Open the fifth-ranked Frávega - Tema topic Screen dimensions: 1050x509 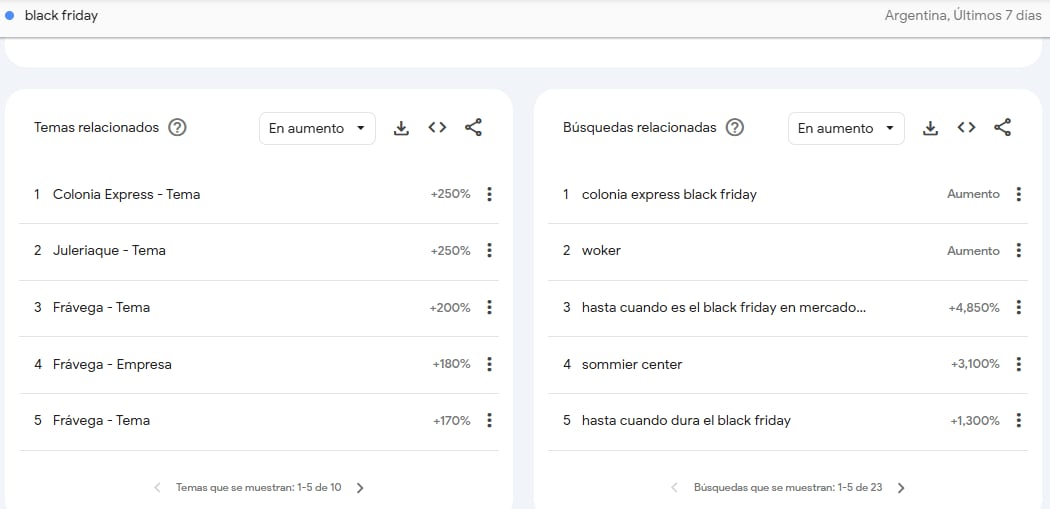(101, 421)
